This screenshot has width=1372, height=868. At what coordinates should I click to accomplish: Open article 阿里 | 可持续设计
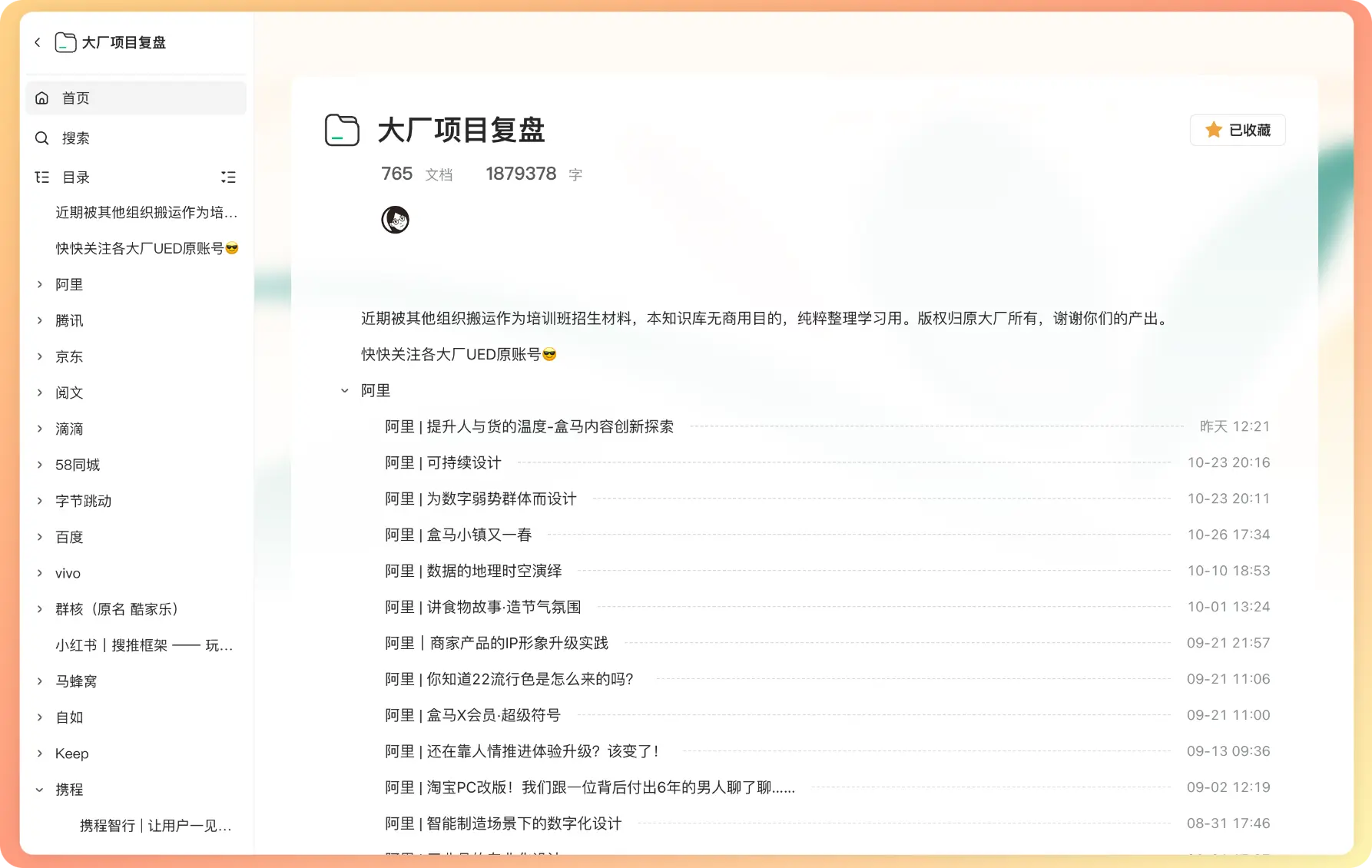(443, 462)
